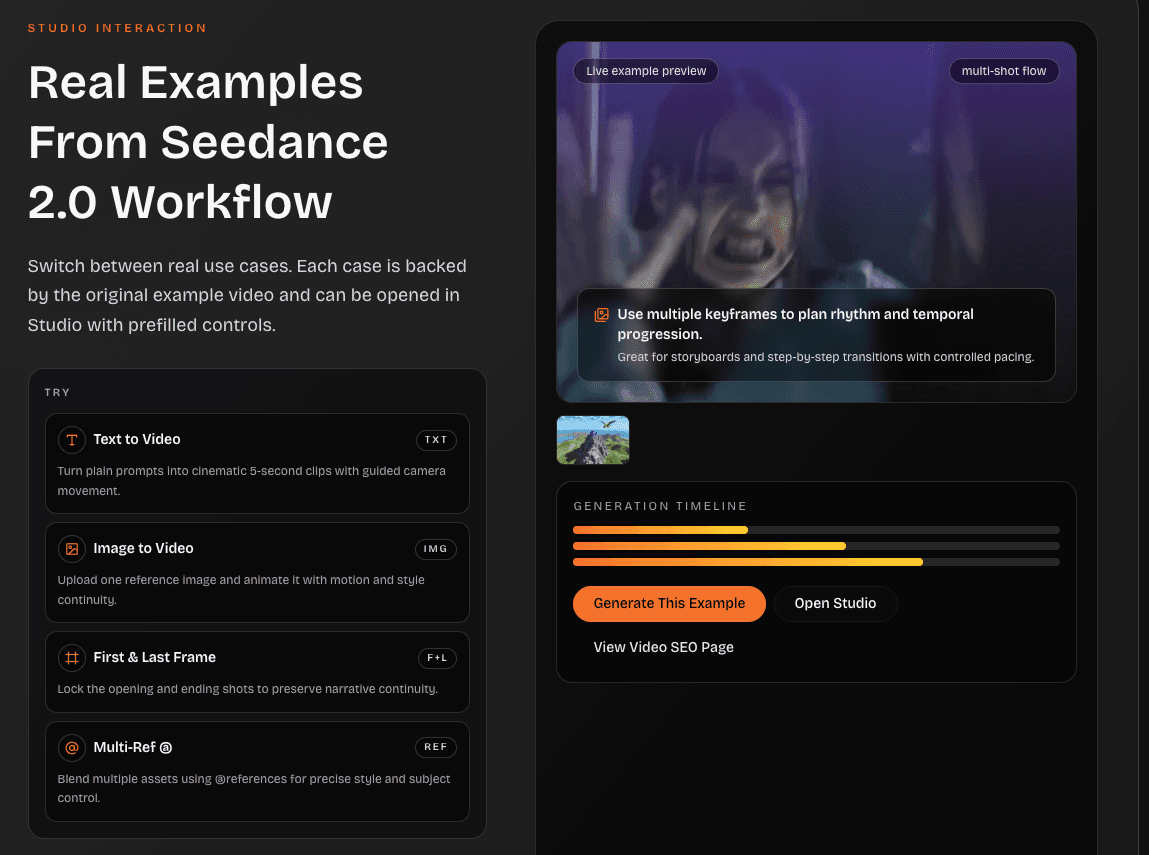Select the First & Last Frame icon
Viewport: 1149px width, 855px height.
[x=71, y=658]
